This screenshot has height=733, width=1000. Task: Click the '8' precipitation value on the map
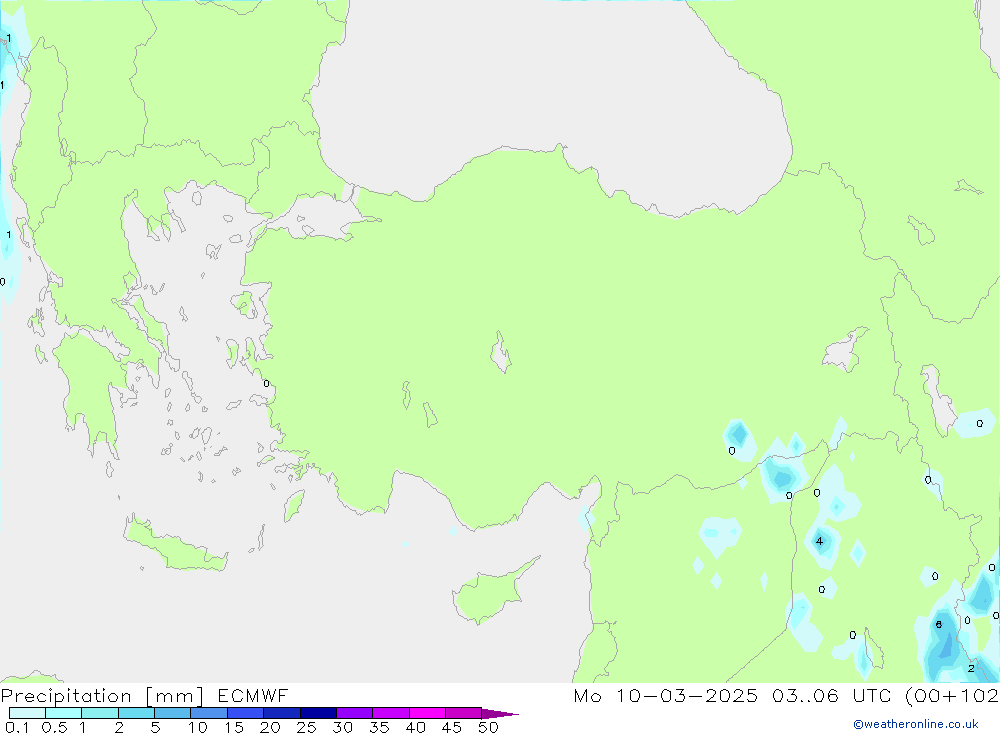(x=939, y=624)
